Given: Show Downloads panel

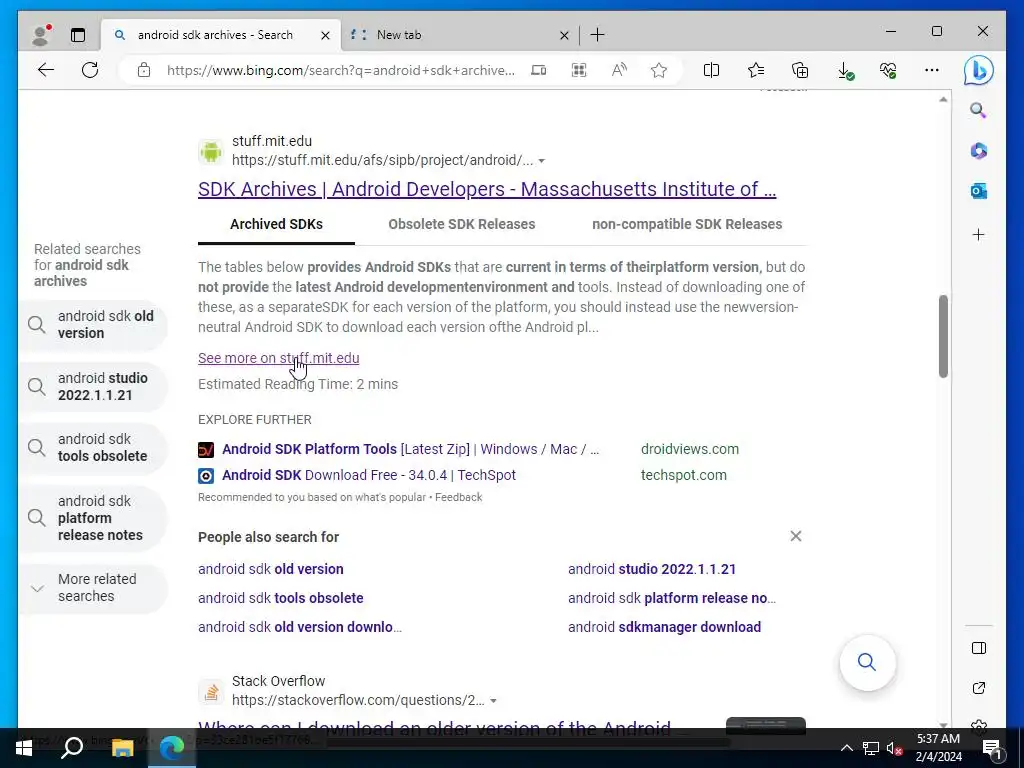Looking at the screenshot, I should [x=845, y=71].
